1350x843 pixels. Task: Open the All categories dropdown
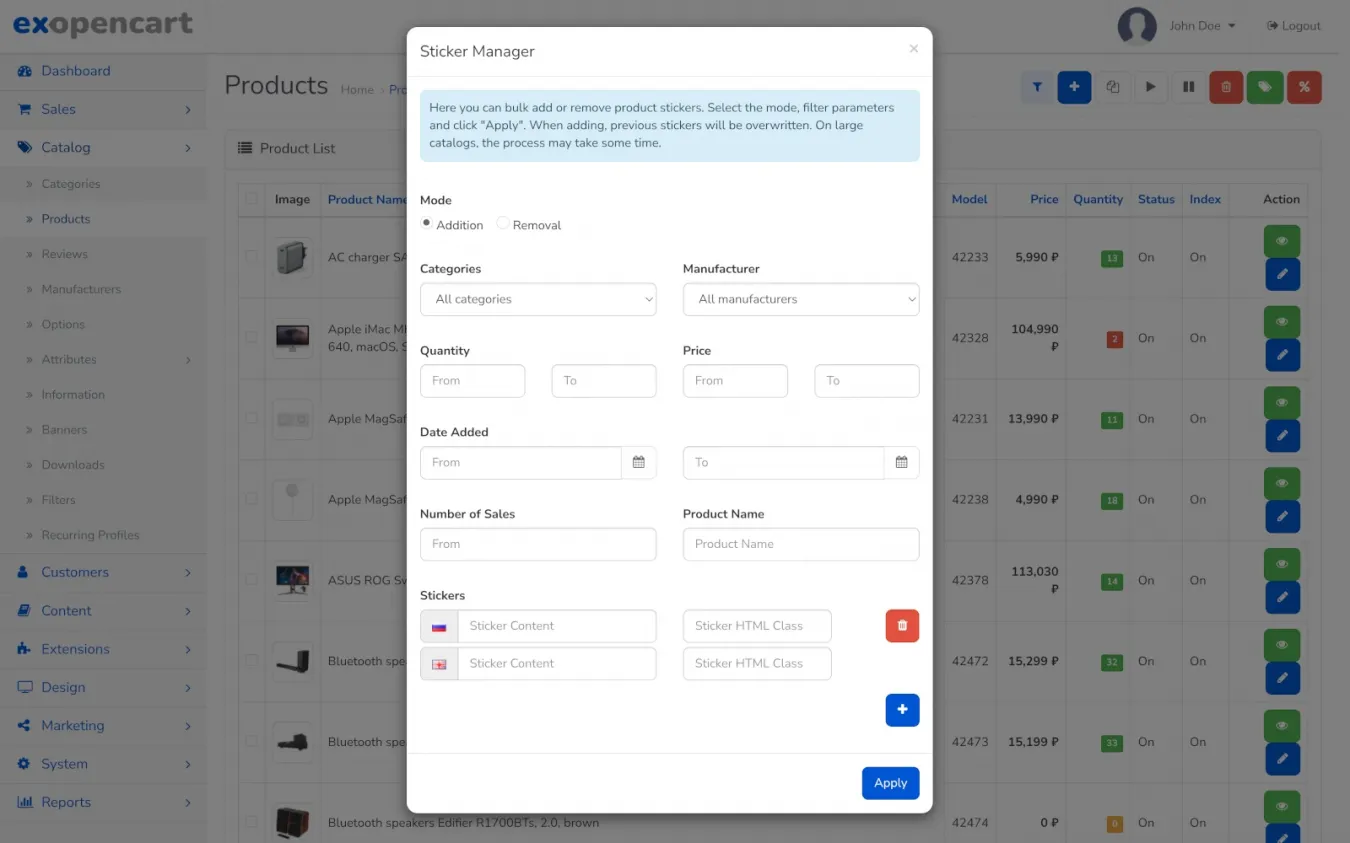click(x=538, y=299)
